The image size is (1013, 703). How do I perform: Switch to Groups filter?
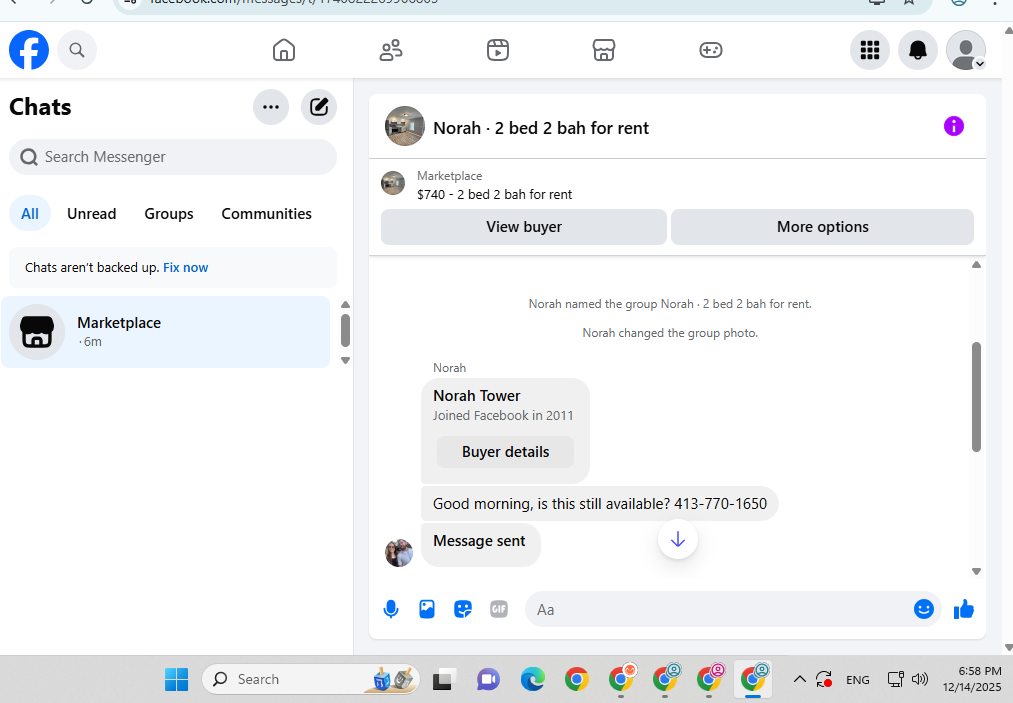tap(169, 214)
